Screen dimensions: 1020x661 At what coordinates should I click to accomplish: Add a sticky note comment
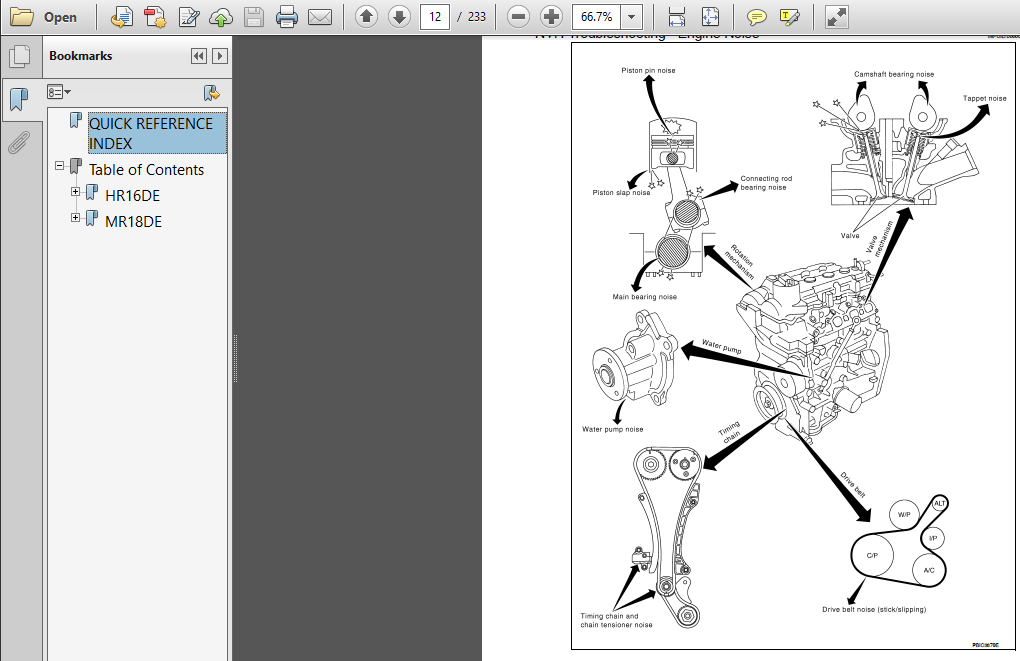click(x=756, y=17)
